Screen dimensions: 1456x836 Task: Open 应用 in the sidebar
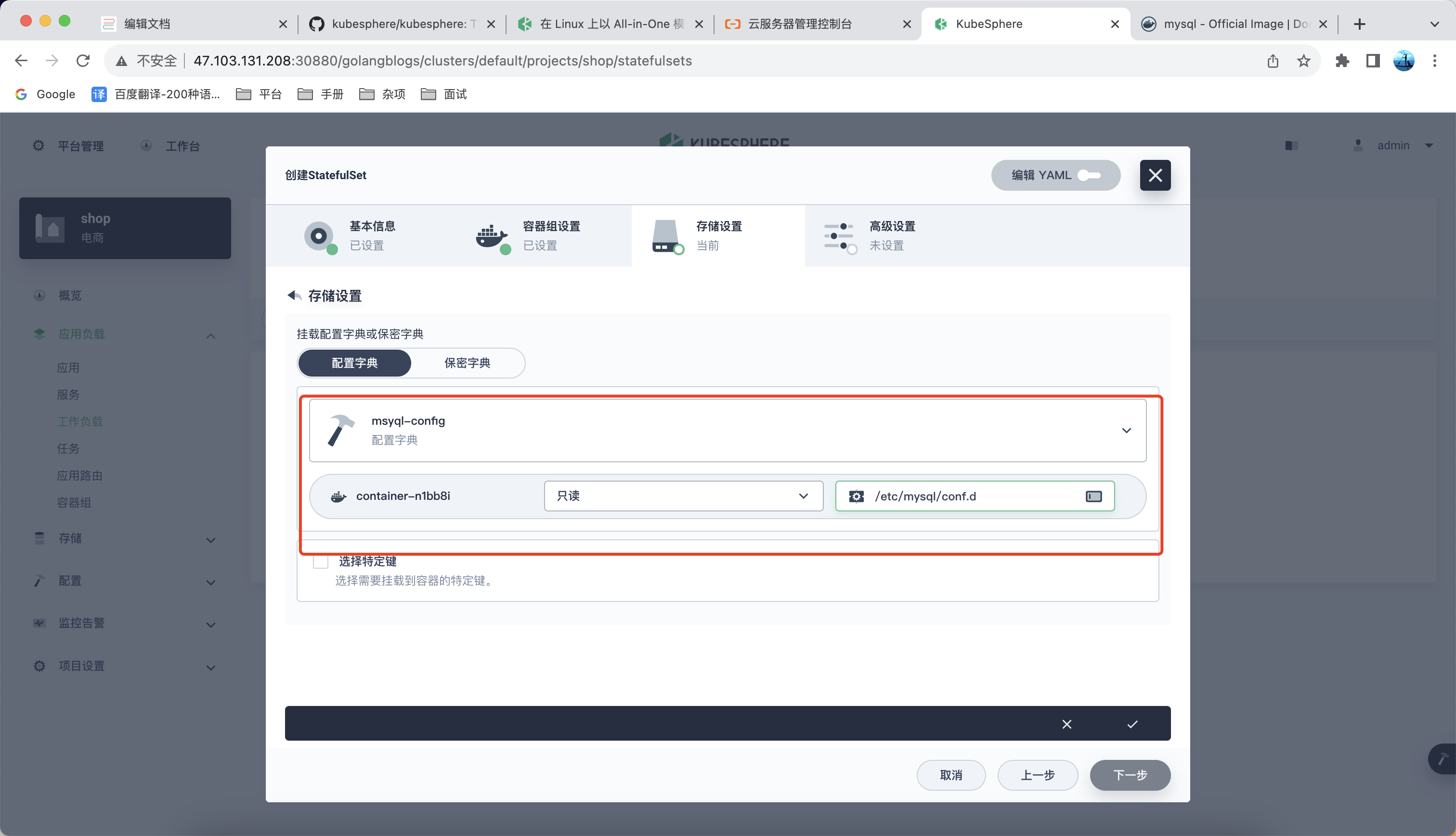[x=68, y=367]
